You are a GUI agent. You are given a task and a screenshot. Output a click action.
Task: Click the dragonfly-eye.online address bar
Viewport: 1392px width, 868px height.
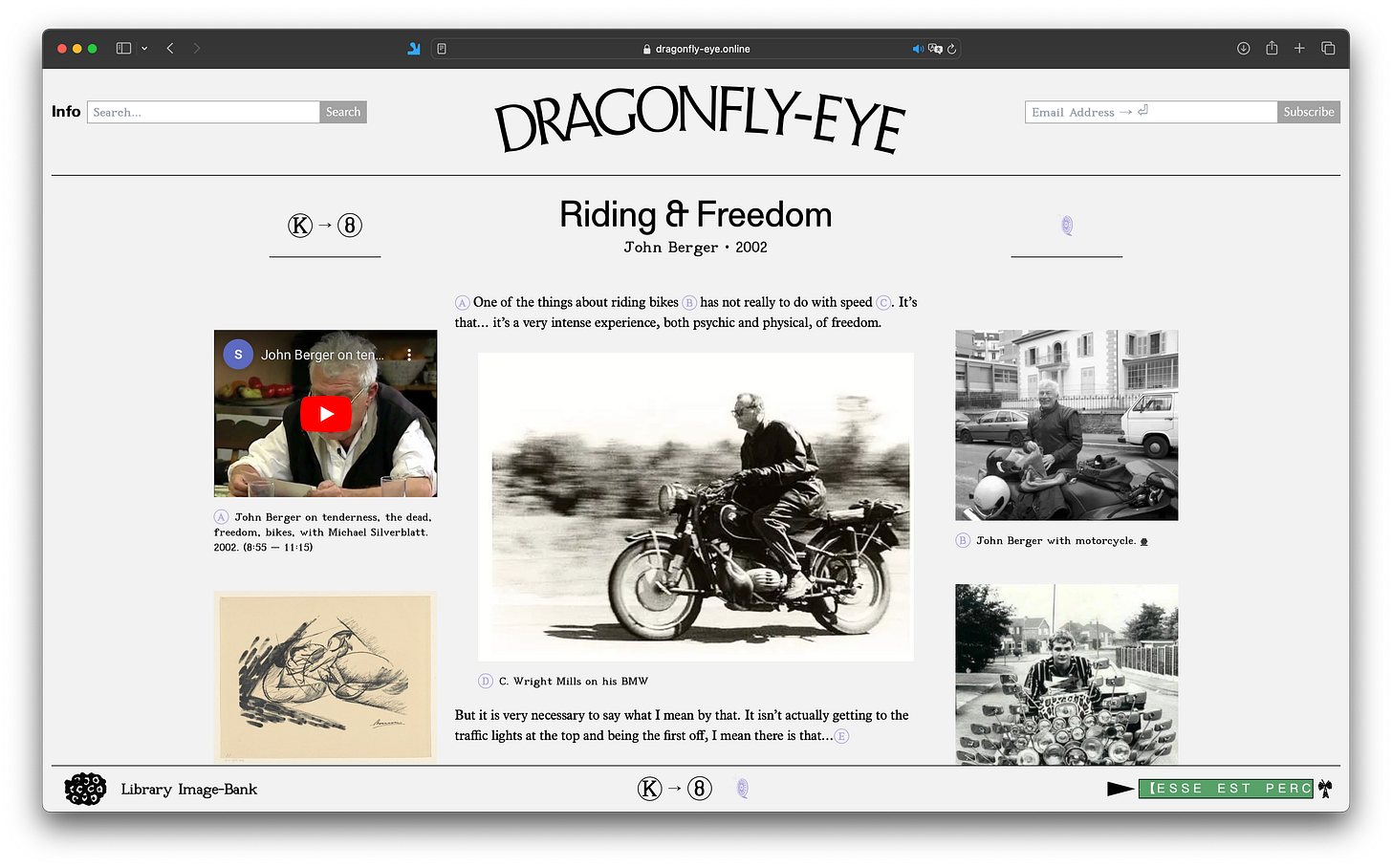(697, 49)
